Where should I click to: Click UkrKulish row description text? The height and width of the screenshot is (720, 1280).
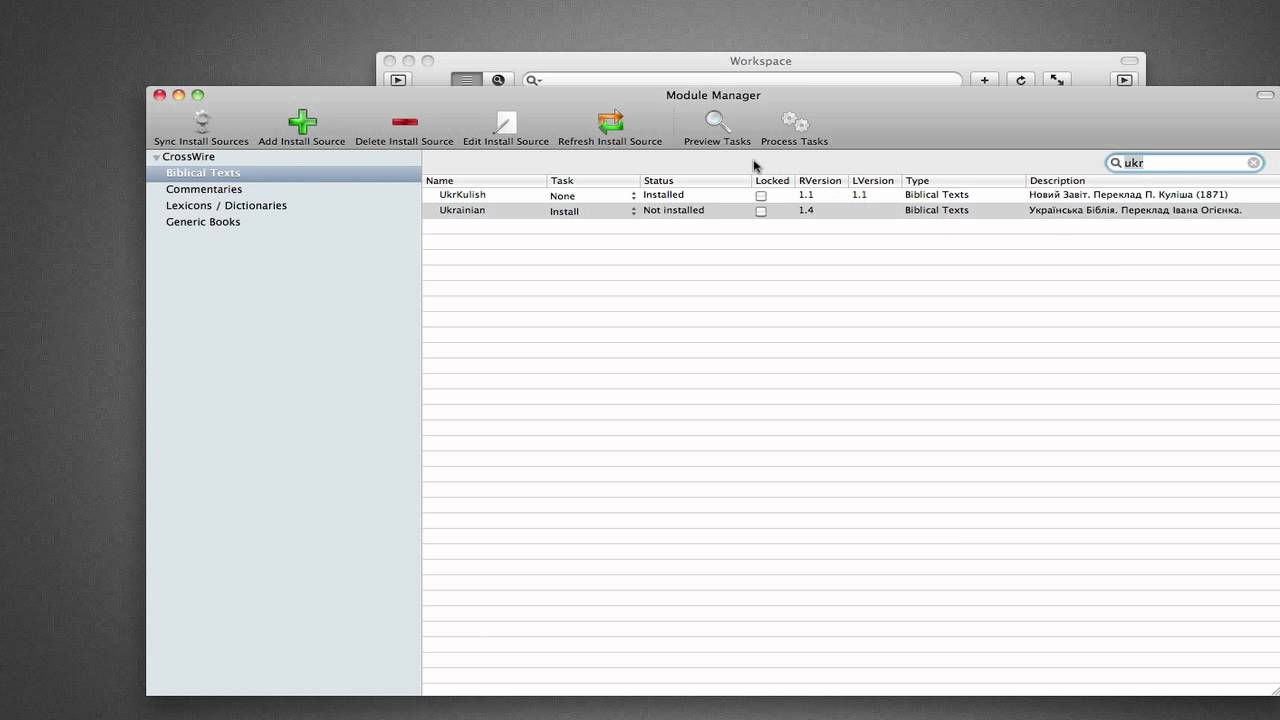(x=1128, y=195)
